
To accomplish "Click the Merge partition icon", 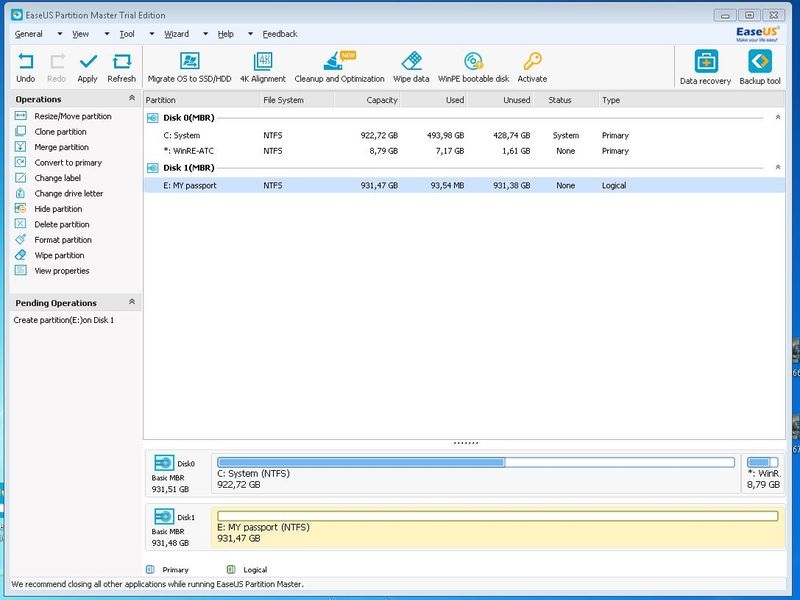I will point(20,147).
